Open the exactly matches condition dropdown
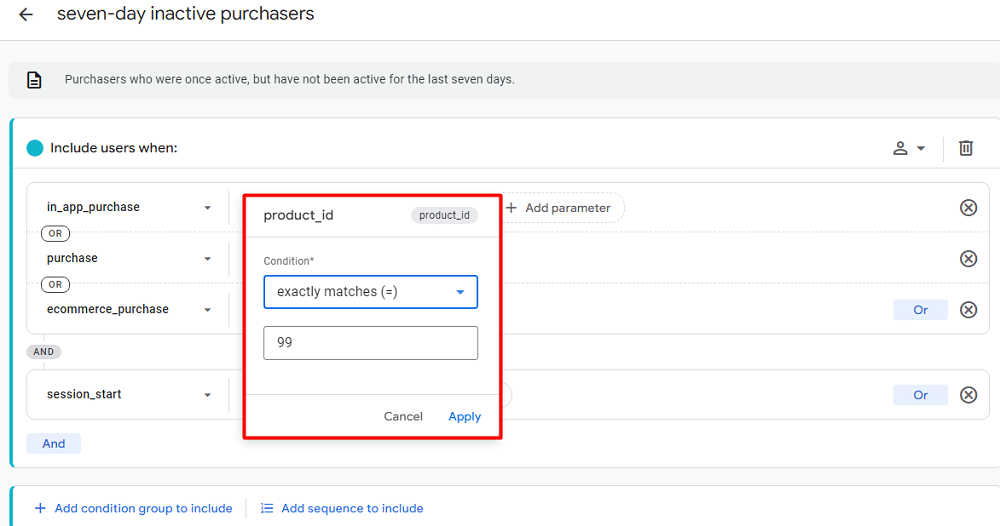The image size is (1000, 526). point(370,292)
